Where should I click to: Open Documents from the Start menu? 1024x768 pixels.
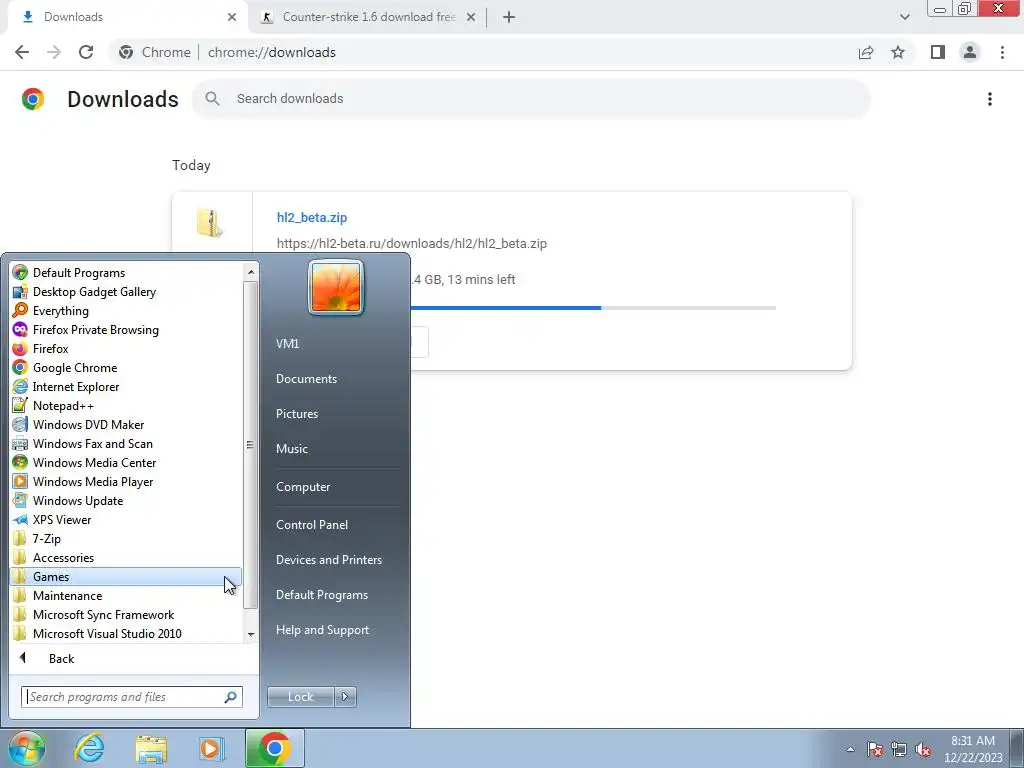click(306, 379)
